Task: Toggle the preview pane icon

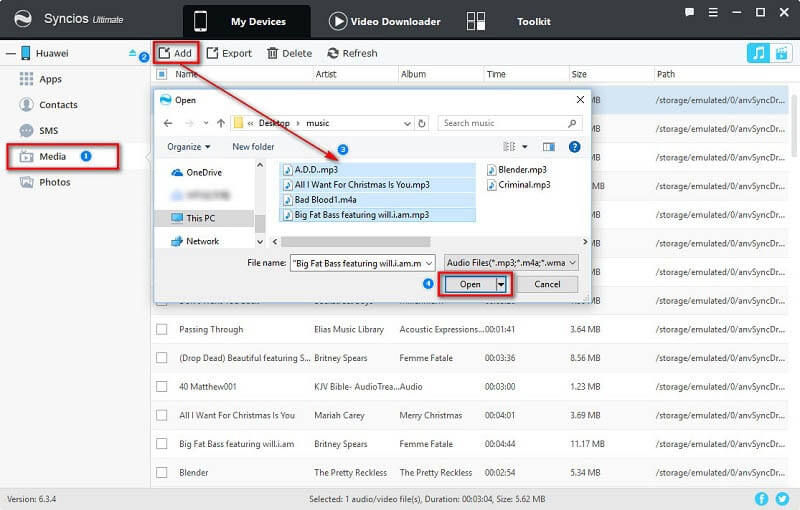Action: coord(548,147)
